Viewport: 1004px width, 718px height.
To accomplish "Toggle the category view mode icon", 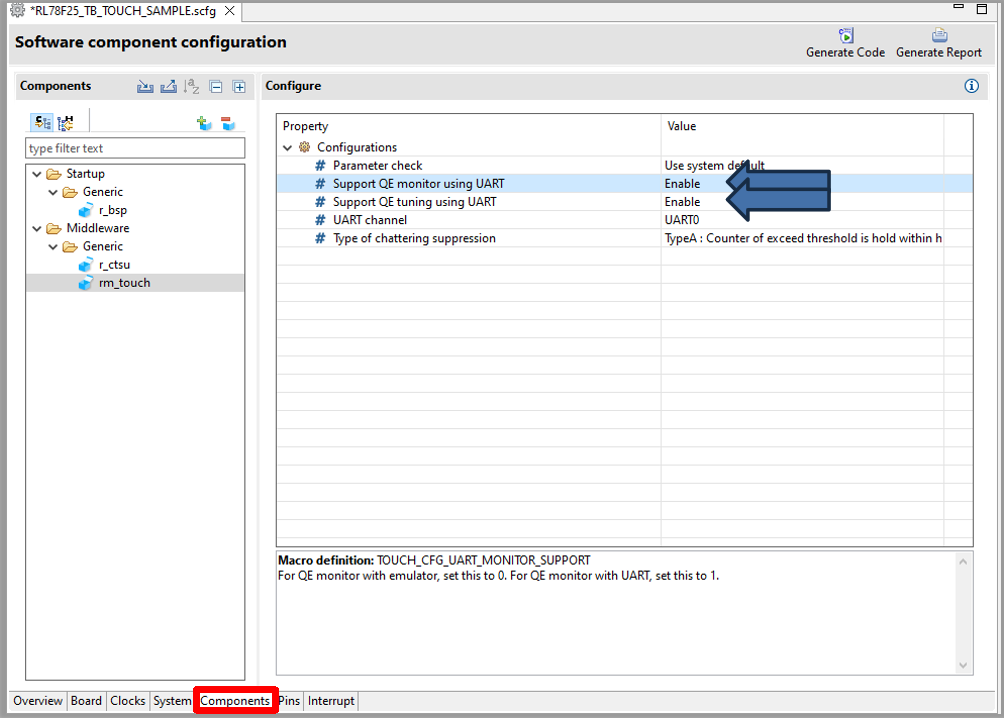I will click(42, 123).
